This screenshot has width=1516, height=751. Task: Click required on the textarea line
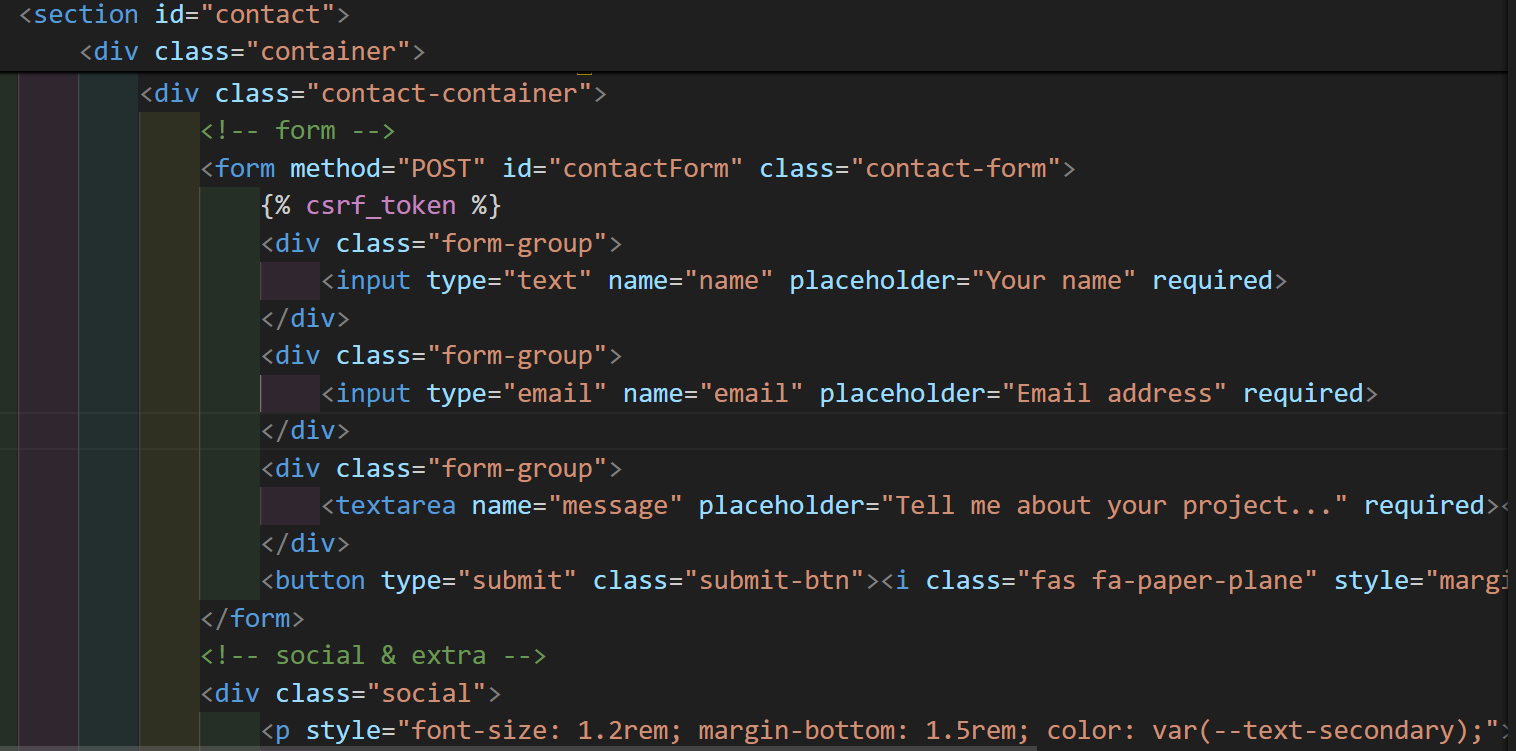(1424, 506)
